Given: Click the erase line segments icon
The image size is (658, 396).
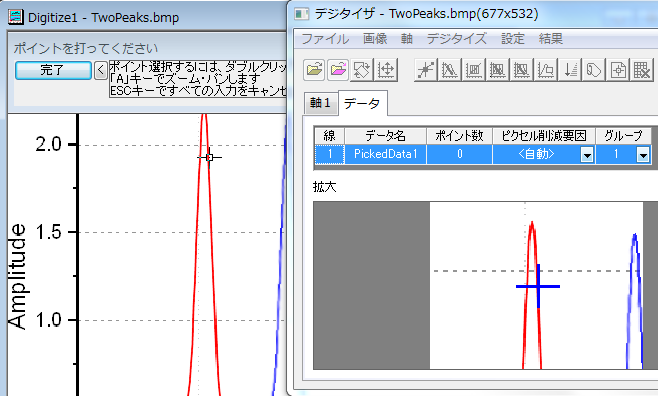Looking at the screenshot, I should tap(449, 70).
